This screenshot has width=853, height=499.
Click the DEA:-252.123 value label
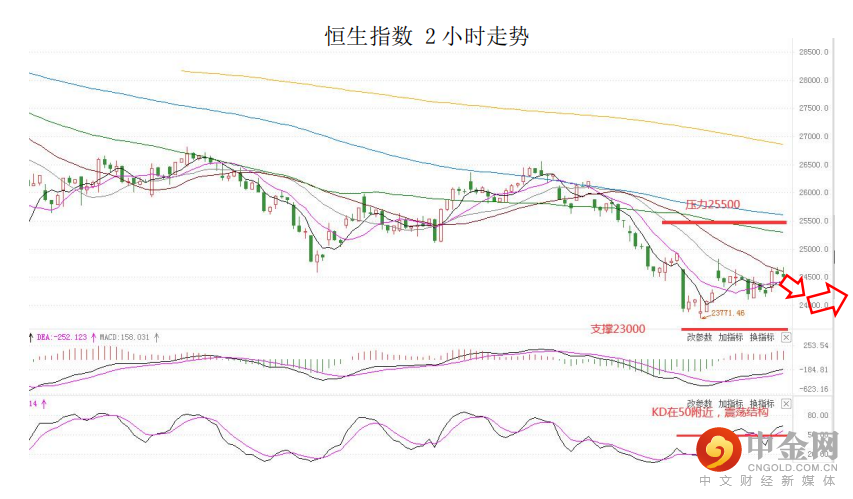[x=62, y=338]
